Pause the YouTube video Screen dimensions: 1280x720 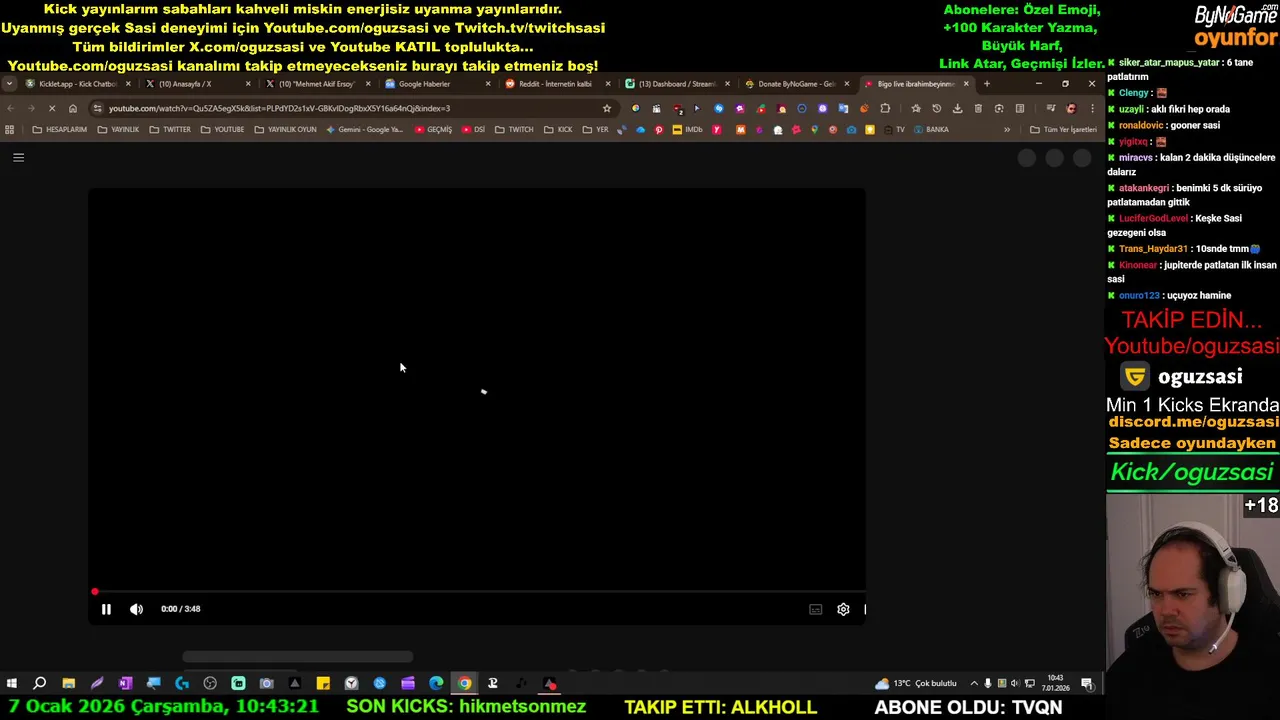coord(106,609)
